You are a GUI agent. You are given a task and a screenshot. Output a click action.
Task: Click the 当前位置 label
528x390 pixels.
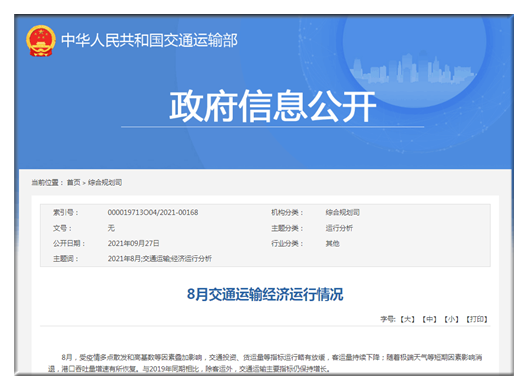47,183
